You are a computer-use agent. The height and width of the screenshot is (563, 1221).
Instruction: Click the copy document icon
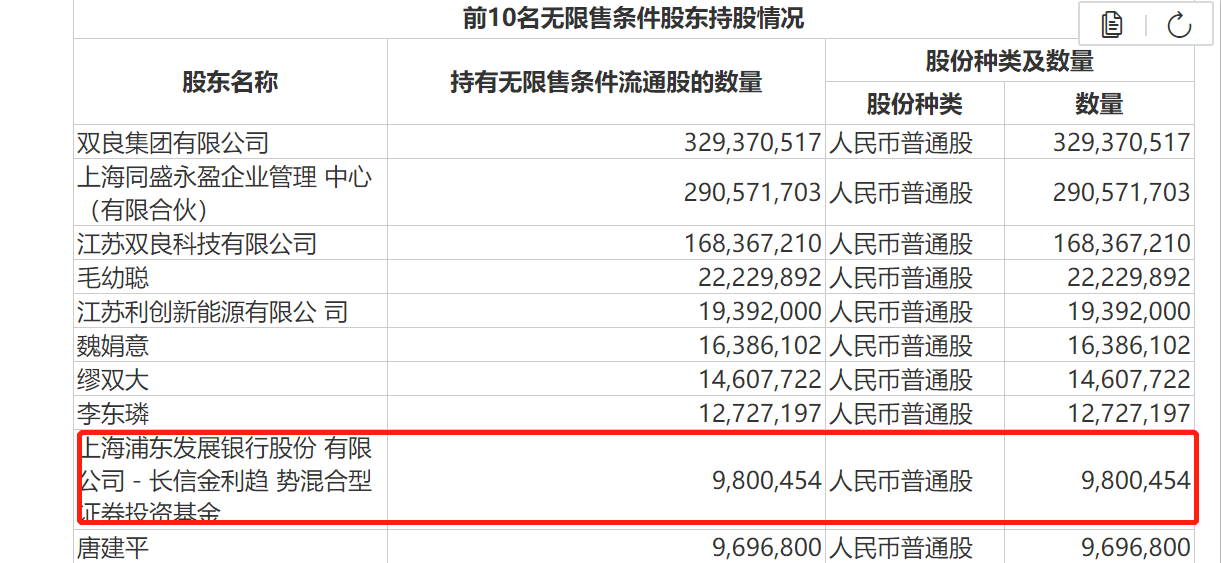pos(1112,25)
